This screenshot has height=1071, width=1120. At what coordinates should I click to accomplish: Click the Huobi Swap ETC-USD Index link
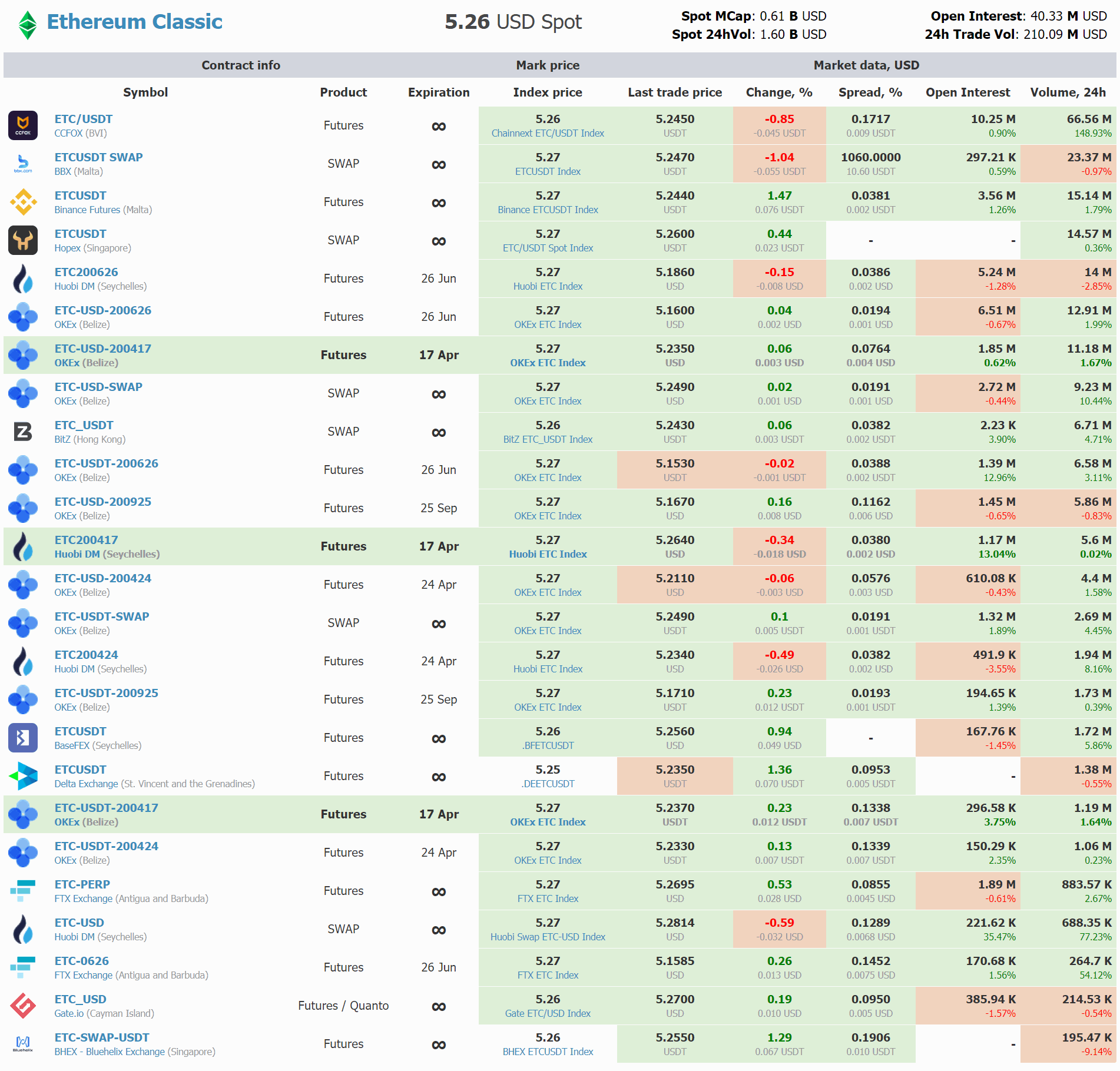tap(548, 937)
